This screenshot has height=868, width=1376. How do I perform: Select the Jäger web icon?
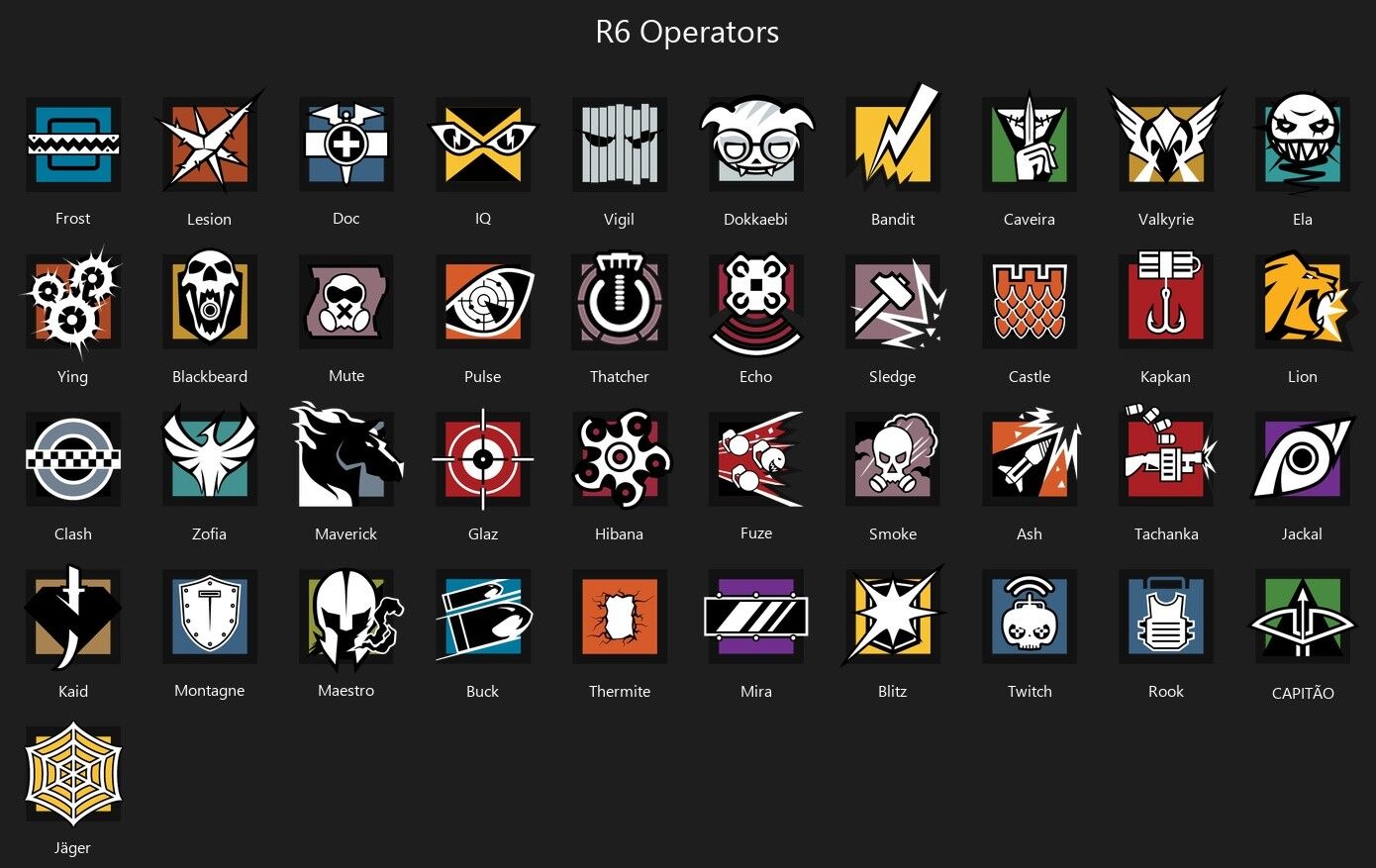pos(73,774)
